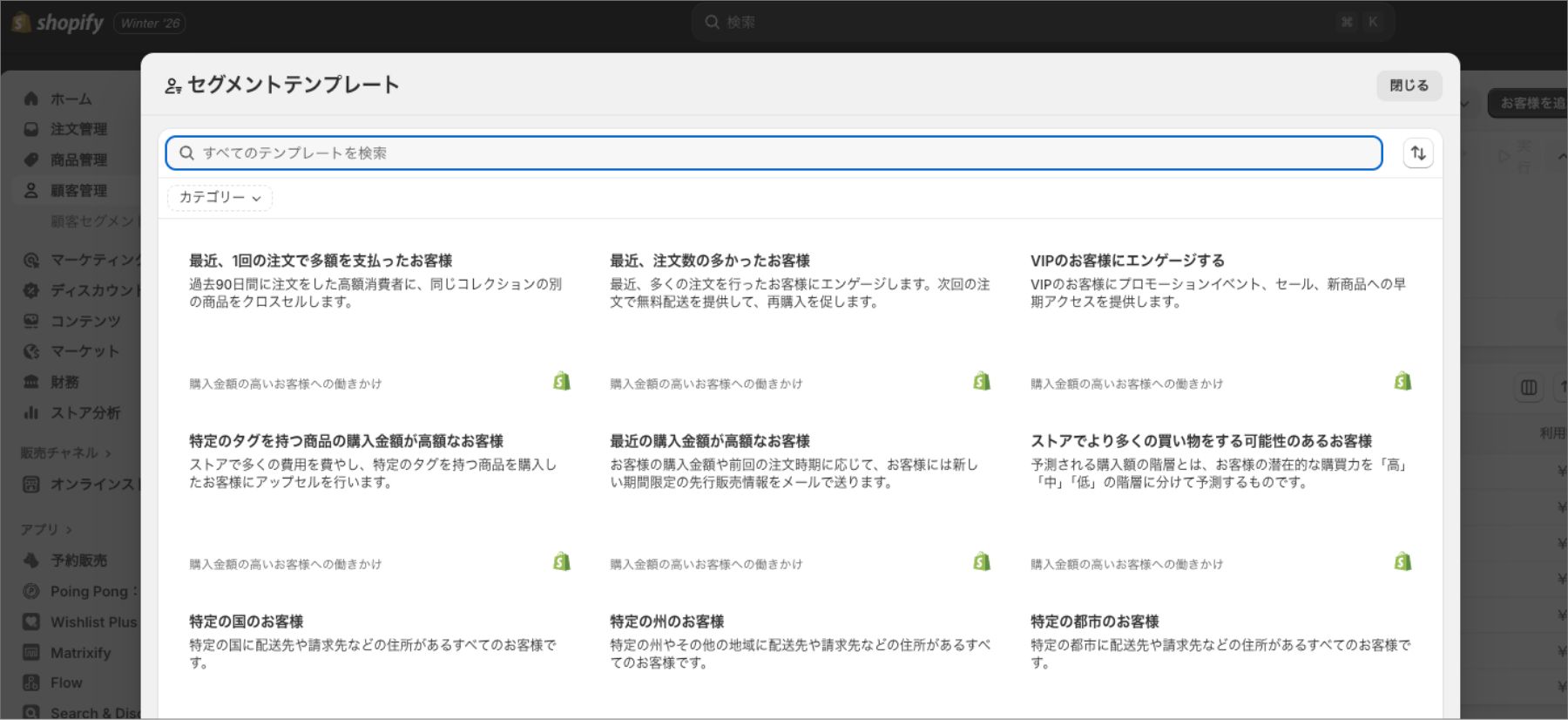Viewport: 1568px width, 720px height.
Task: Select template 最近、注文数の多かったお客様
Action: 709,261
